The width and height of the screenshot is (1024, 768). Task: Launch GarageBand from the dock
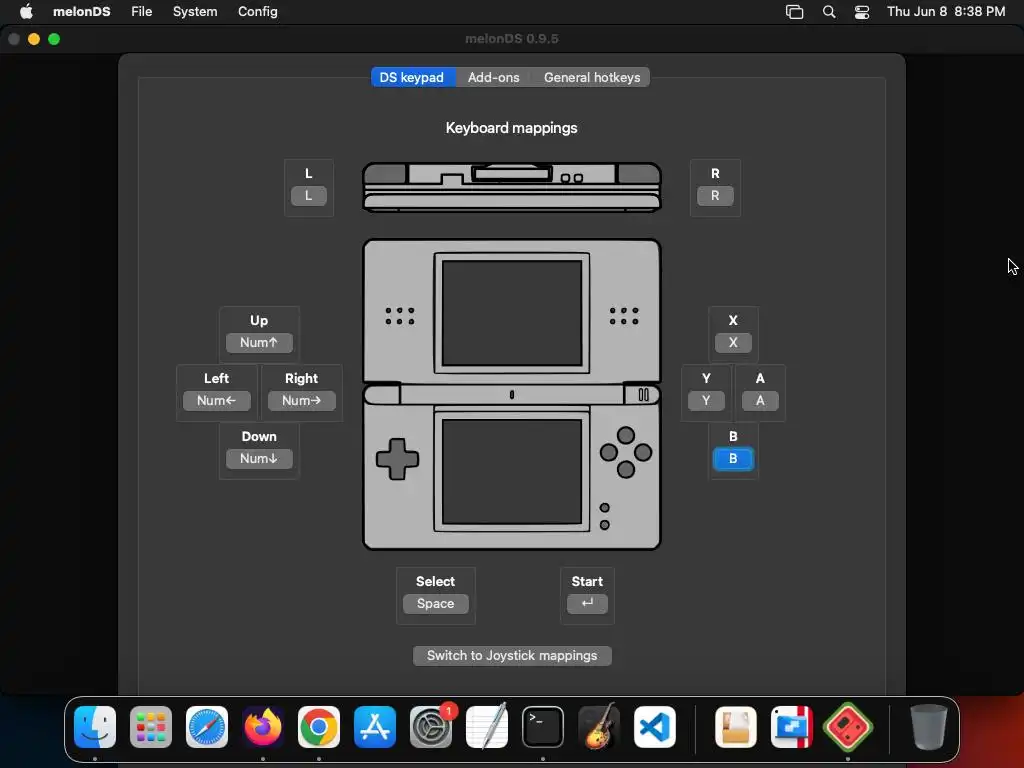coord(599,727)
